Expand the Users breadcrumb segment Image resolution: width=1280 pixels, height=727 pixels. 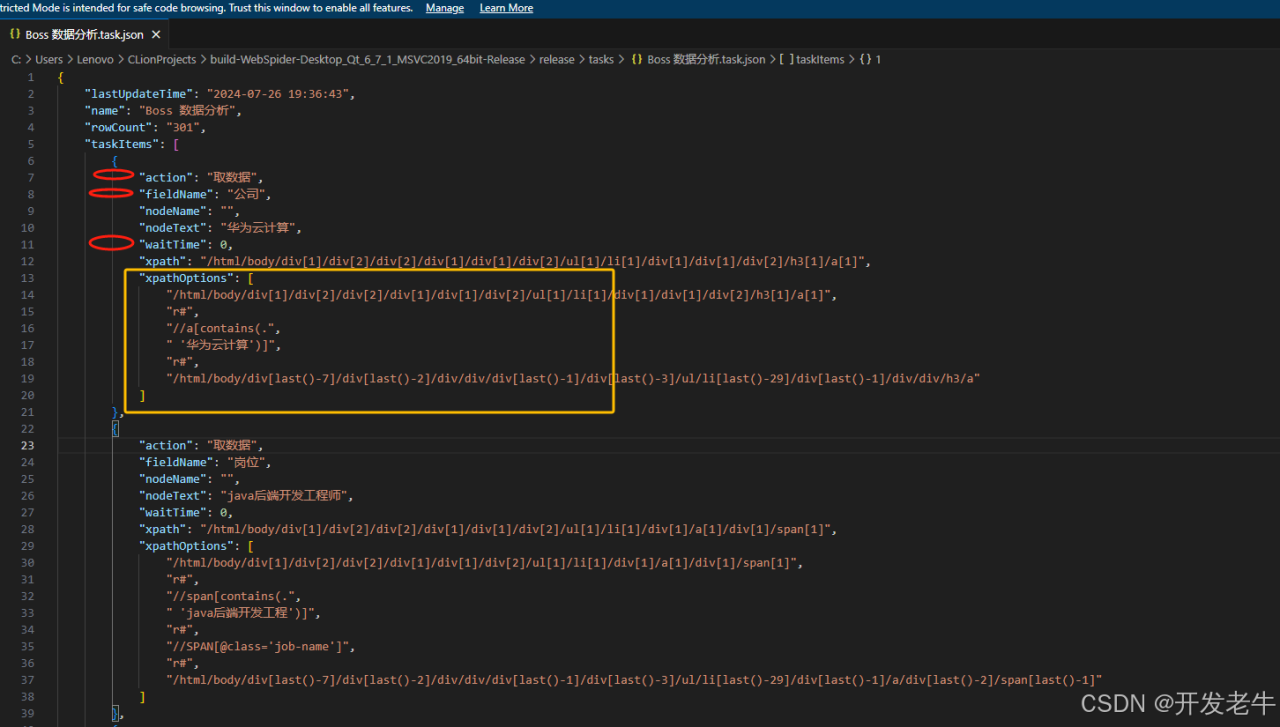coord(49,60)
